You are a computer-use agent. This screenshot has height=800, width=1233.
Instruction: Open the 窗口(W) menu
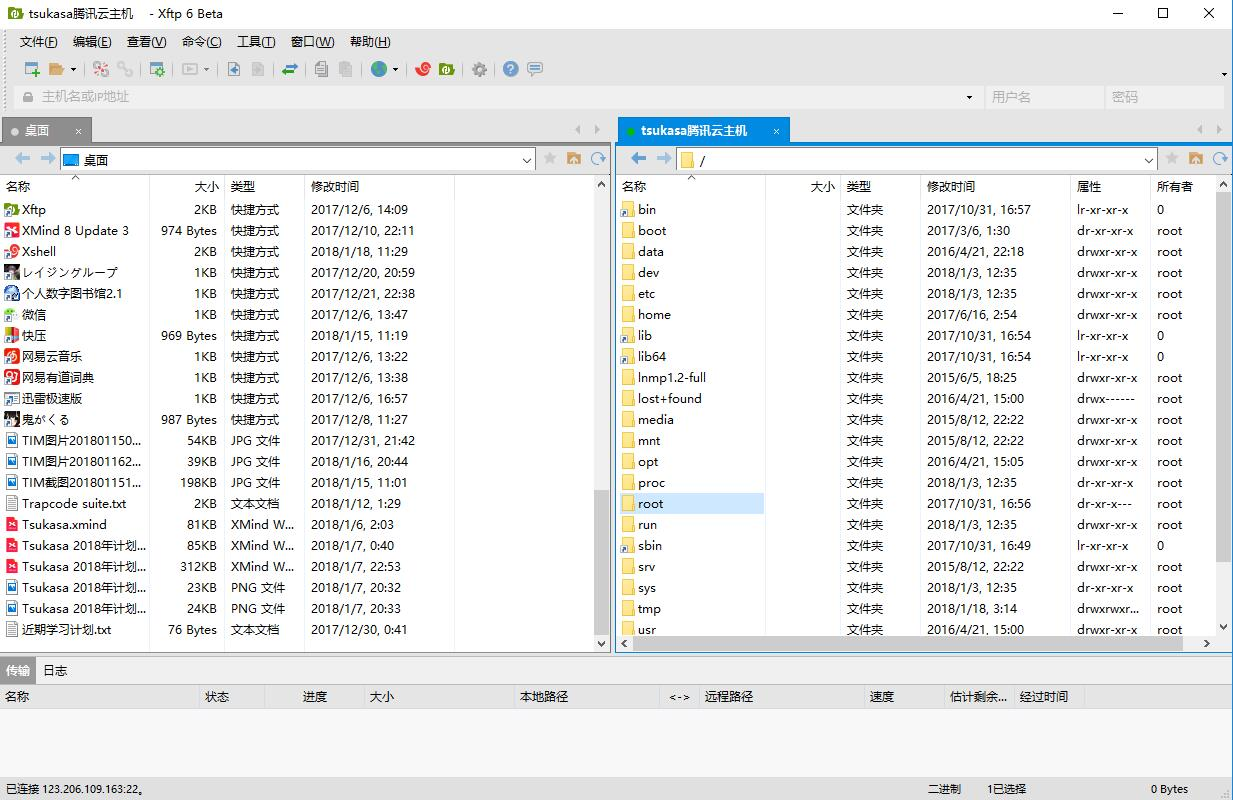[312, 42]
